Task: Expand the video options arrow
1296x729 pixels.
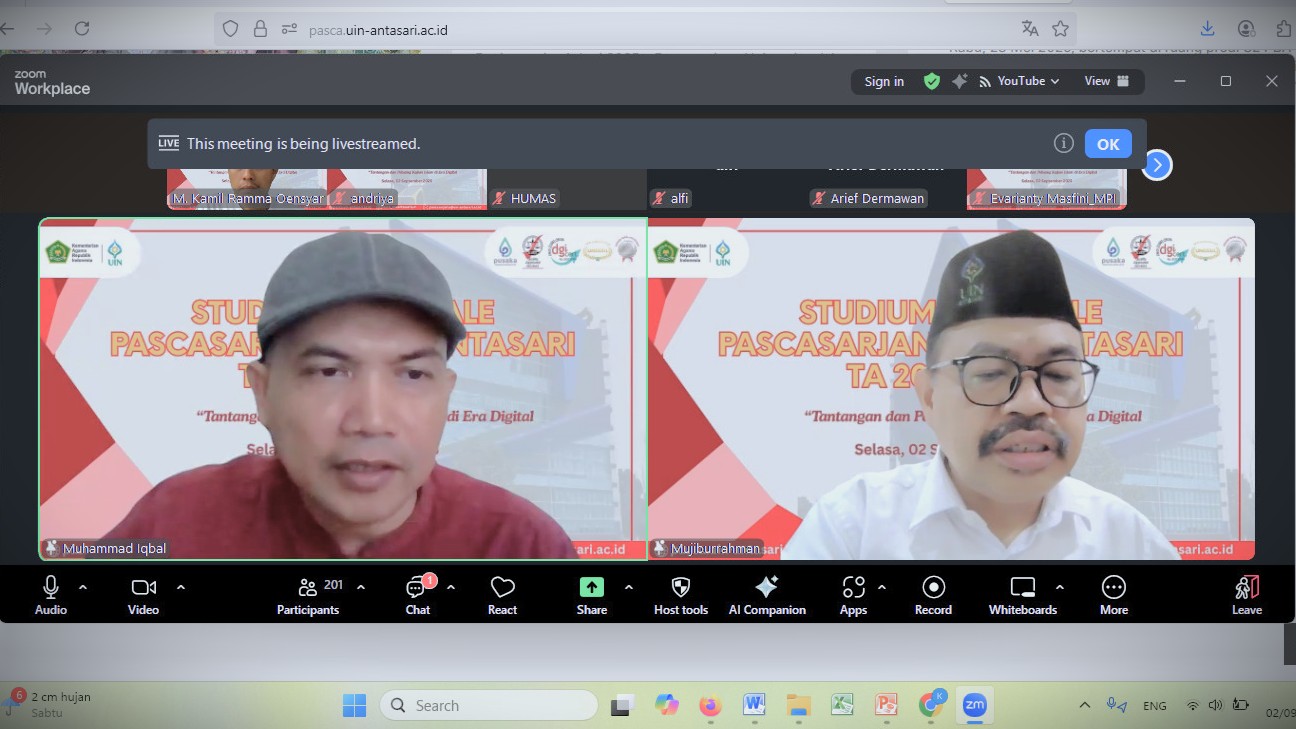Action: pyautogui.click(x=181, y=587)
